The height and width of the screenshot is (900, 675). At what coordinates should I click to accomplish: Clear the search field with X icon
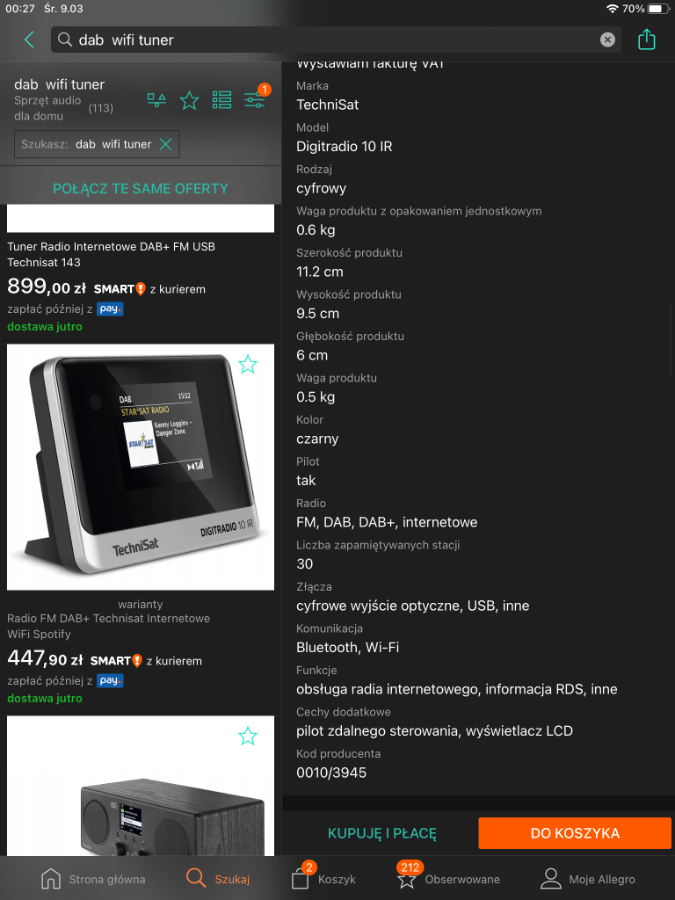607,40
